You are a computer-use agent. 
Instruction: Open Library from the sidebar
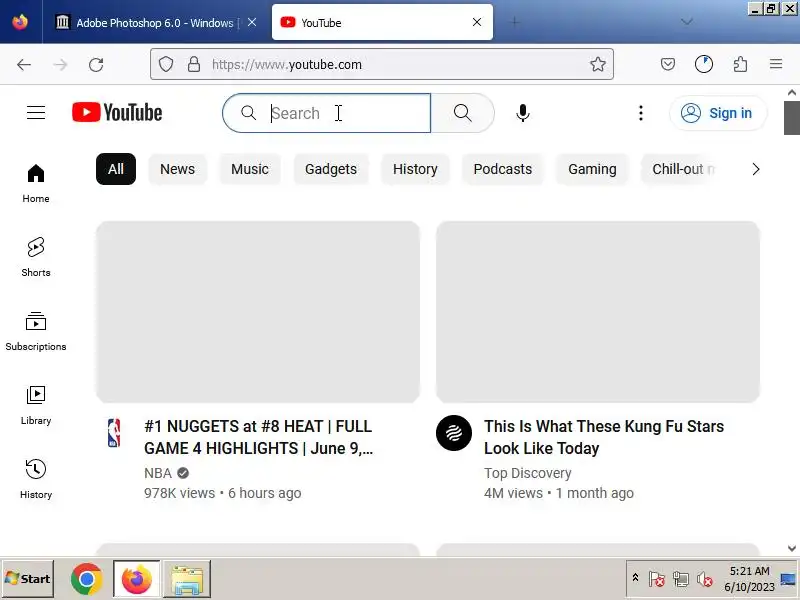(36, 405)
